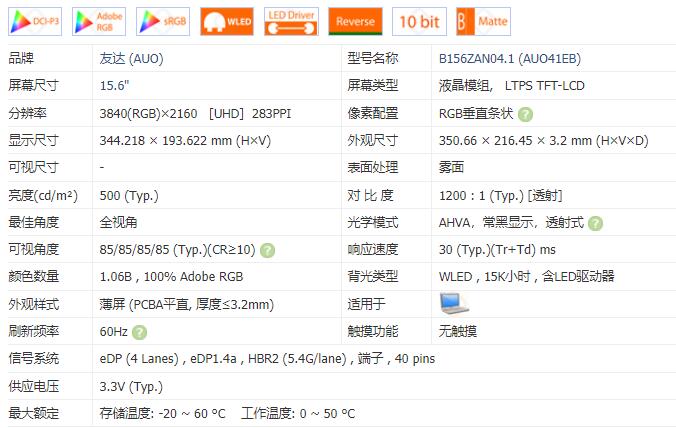Click the 屏幕类型 row label
The width and height of the screenshot is (676, 428).
(x=373, y=85)
